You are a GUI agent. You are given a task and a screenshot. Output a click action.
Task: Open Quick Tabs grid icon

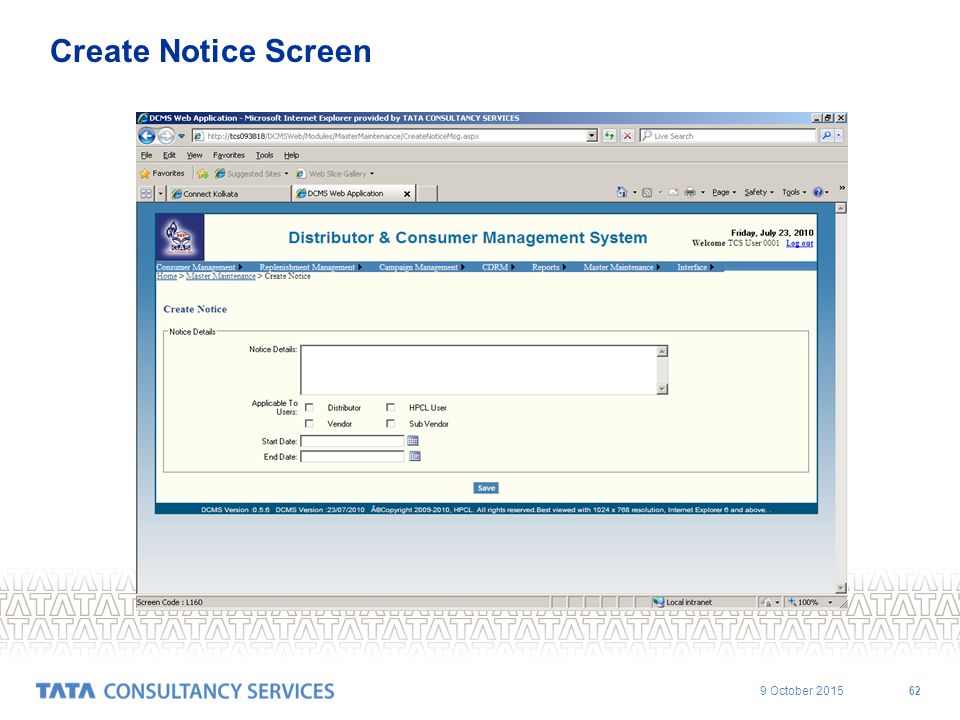tap(146, 193)
